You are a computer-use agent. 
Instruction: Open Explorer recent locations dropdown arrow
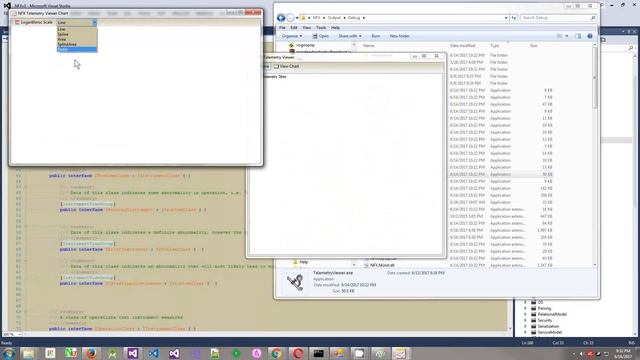[297, 18]
